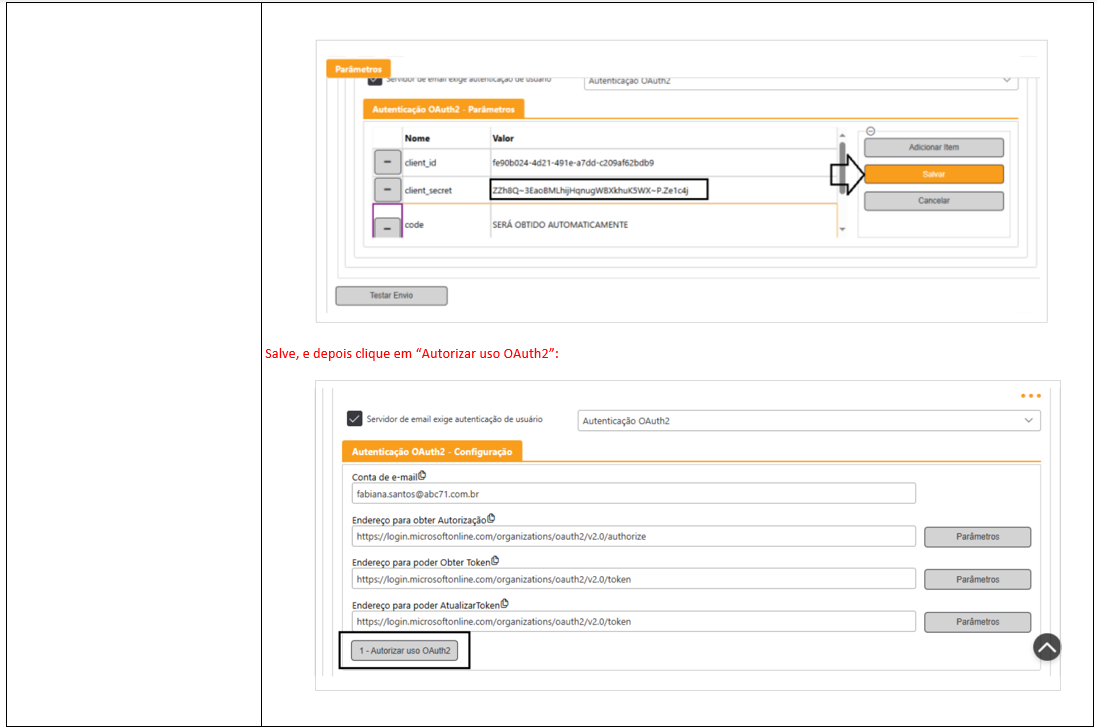This screenshot has width=1097, height=727.
Task: Select the 'Autenticação OAuth2 - Configuração' tab
Action: pos(431,452)
